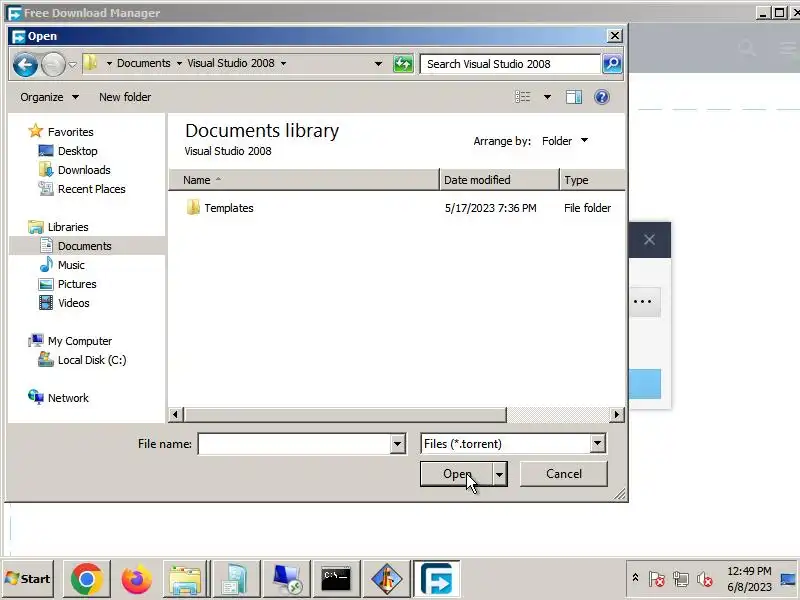The width and height of the screenshot is (800, 600).
Task: Click the Forward navigation arrow button
Action: pyautogui.click(x=53, y=65)
